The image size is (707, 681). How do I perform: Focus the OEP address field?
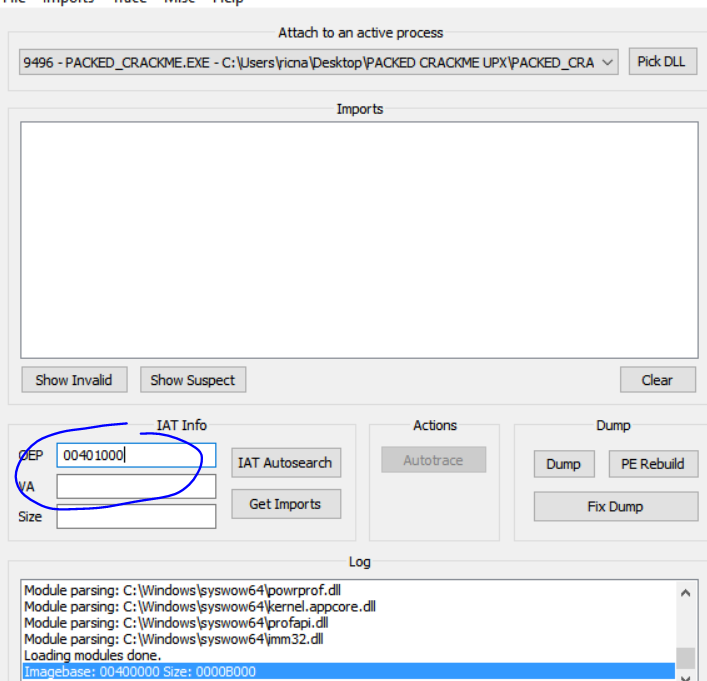point(136,455)
